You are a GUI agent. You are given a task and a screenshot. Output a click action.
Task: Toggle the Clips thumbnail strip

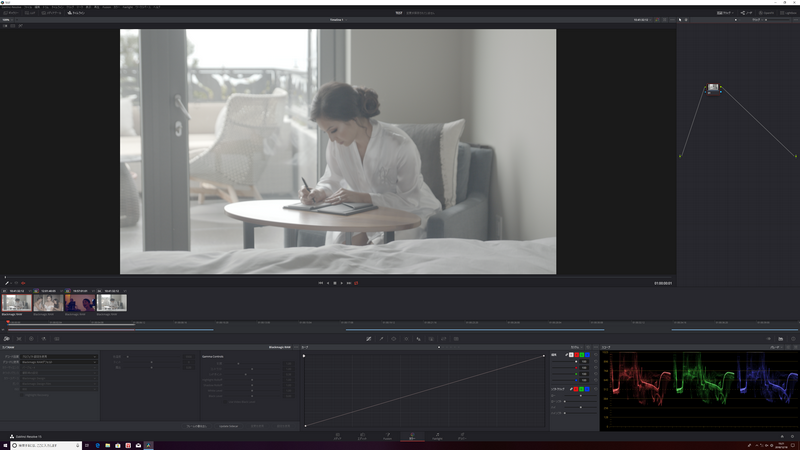pyautogui.click(x=725, y=13)
